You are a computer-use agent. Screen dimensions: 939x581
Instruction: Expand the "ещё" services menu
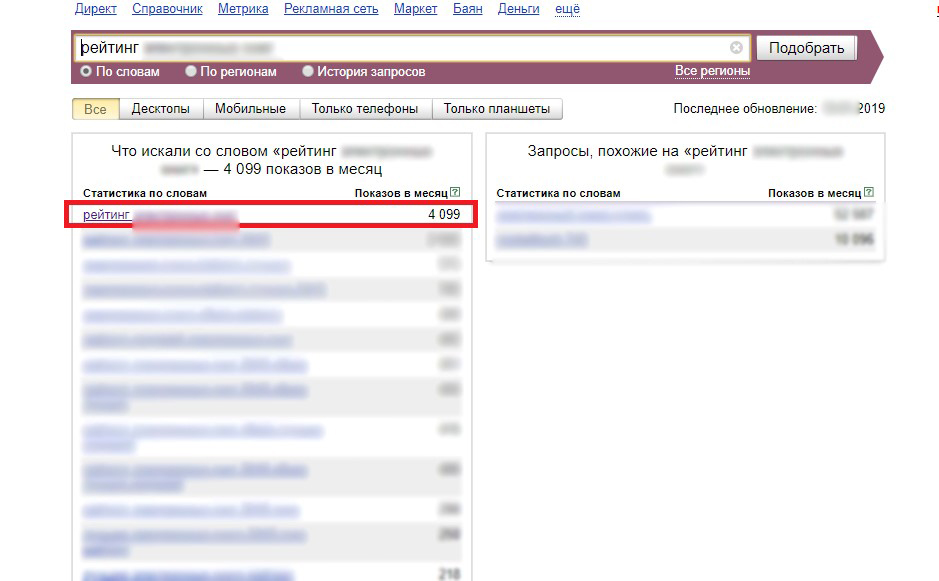click(x=566, y=9)
